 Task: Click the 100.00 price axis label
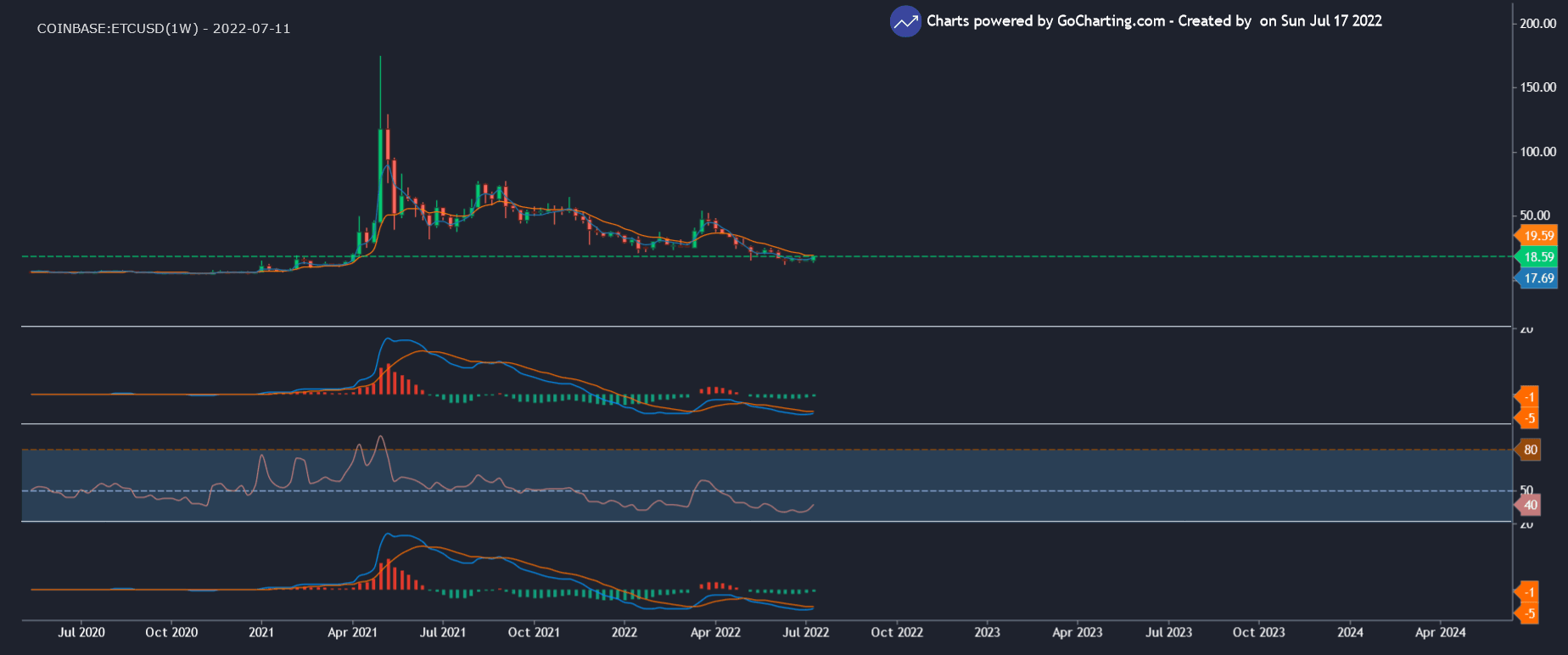coord(1537,152)
